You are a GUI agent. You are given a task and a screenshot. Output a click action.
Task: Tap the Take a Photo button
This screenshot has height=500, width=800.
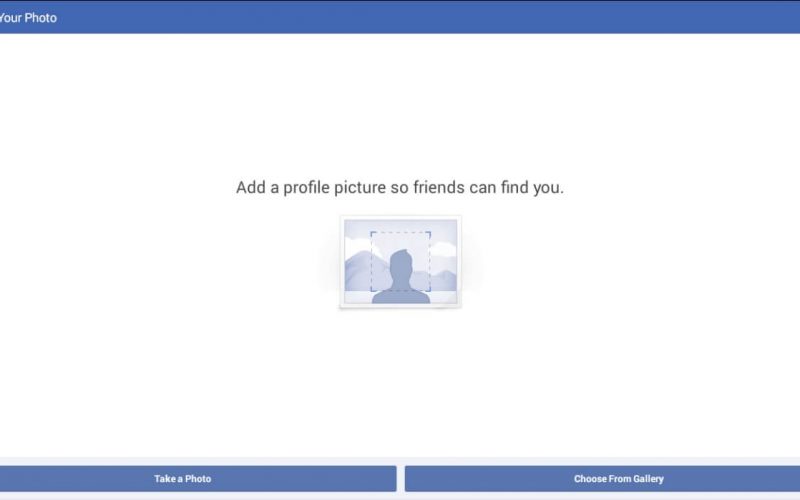click(x=197, y=479)
